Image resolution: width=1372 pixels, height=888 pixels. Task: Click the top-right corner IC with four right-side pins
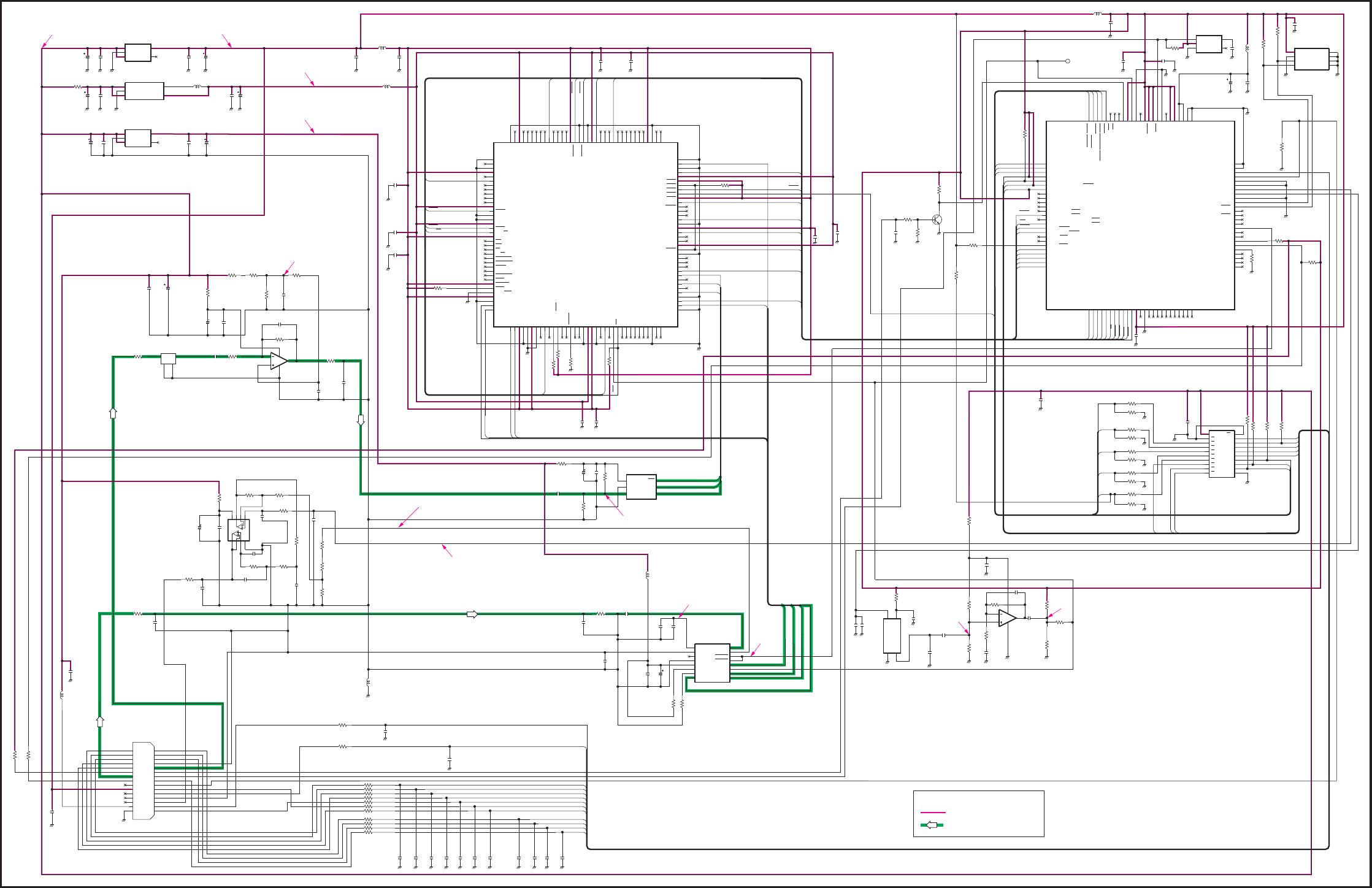click(1311, 59)
